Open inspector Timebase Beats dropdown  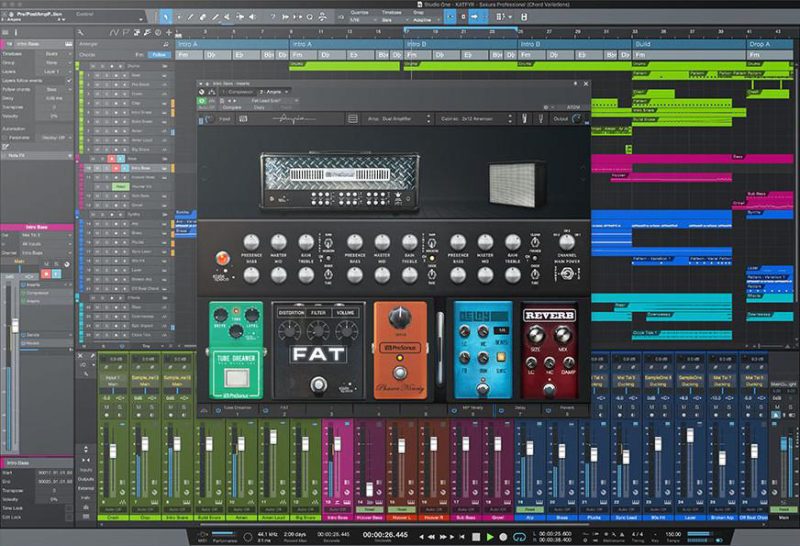(53, 53)
